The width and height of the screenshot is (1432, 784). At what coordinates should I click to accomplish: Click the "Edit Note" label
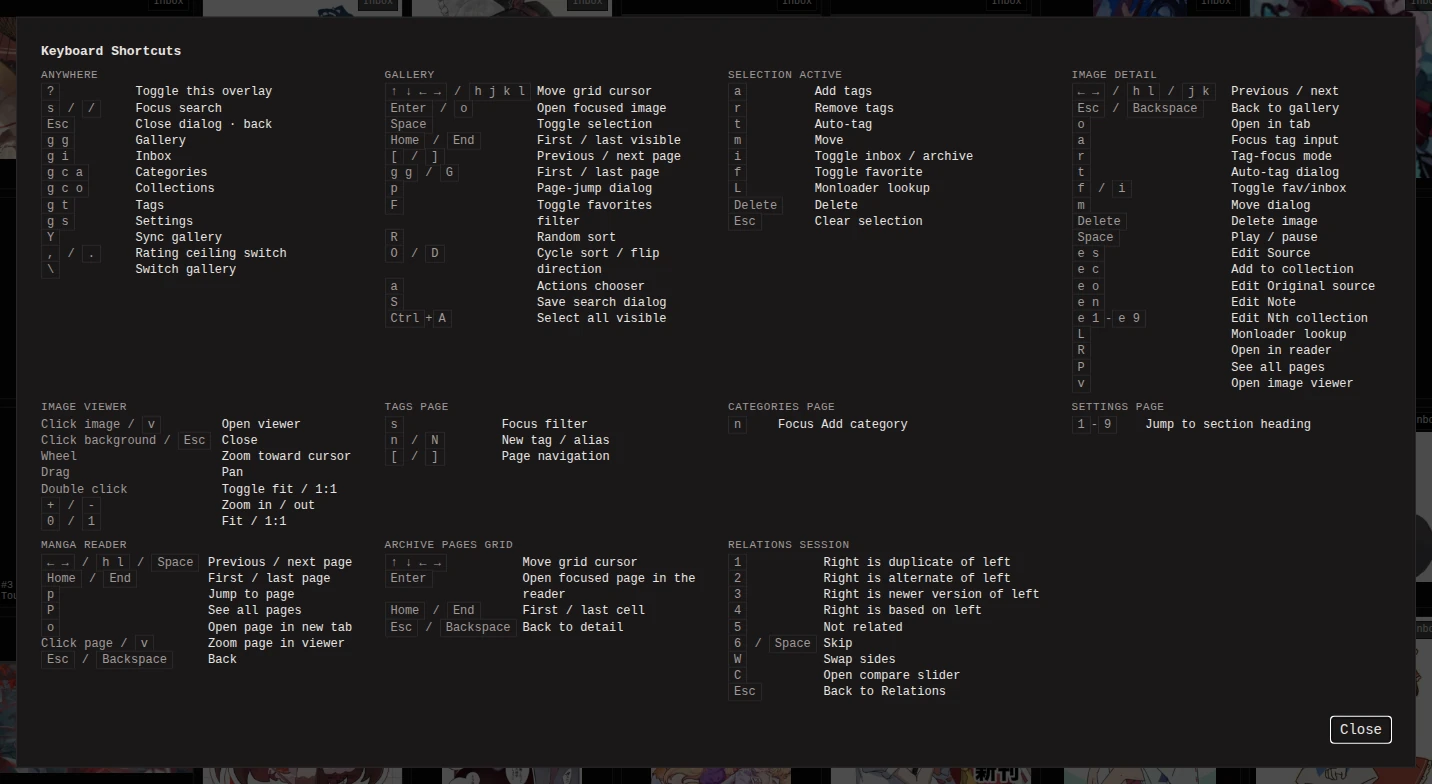[1263, 302]
